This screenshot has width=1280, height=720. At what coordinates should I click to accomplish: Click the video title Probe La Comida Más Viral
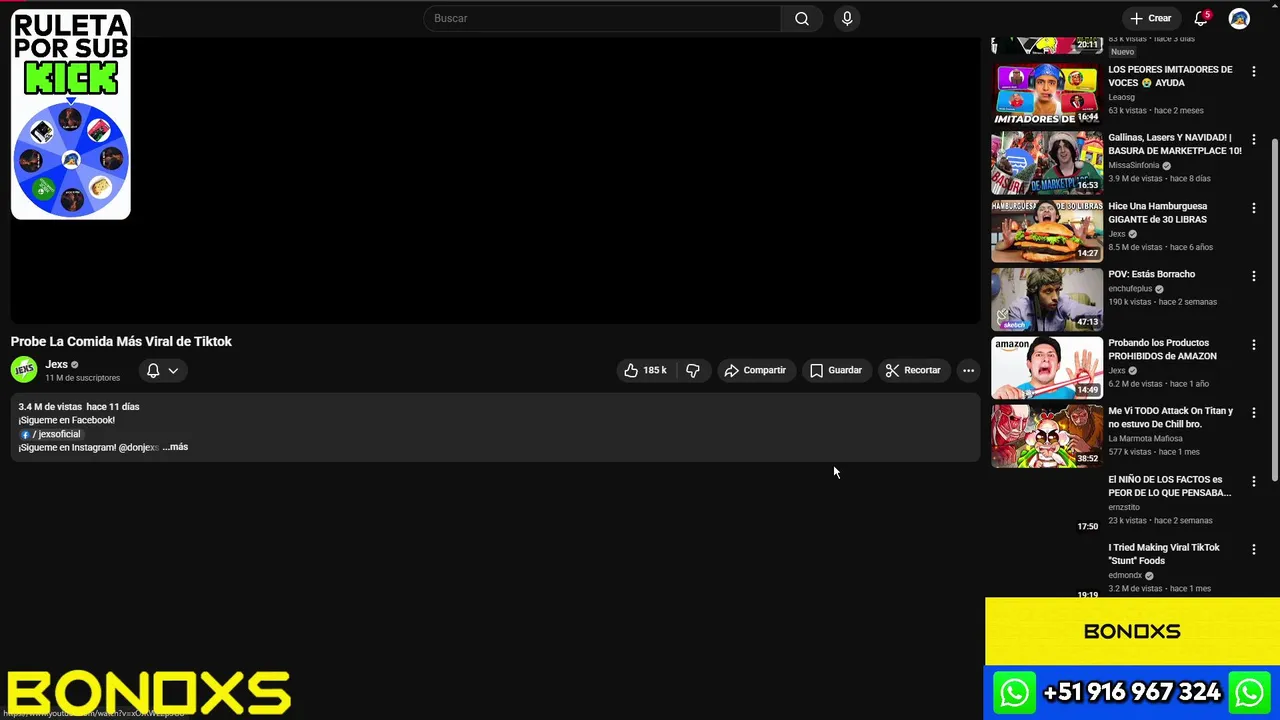tap(121, 341)
